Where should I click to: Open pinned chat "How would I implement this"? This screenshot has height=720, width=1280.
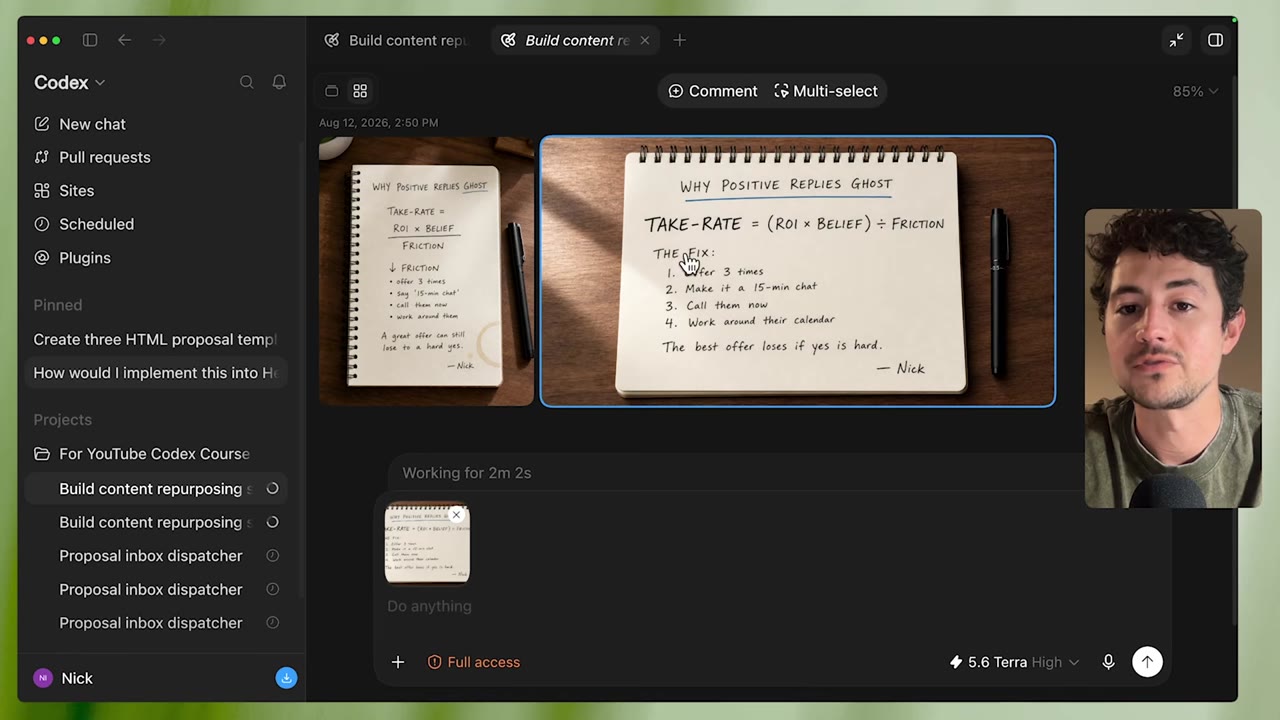(156, 373)
